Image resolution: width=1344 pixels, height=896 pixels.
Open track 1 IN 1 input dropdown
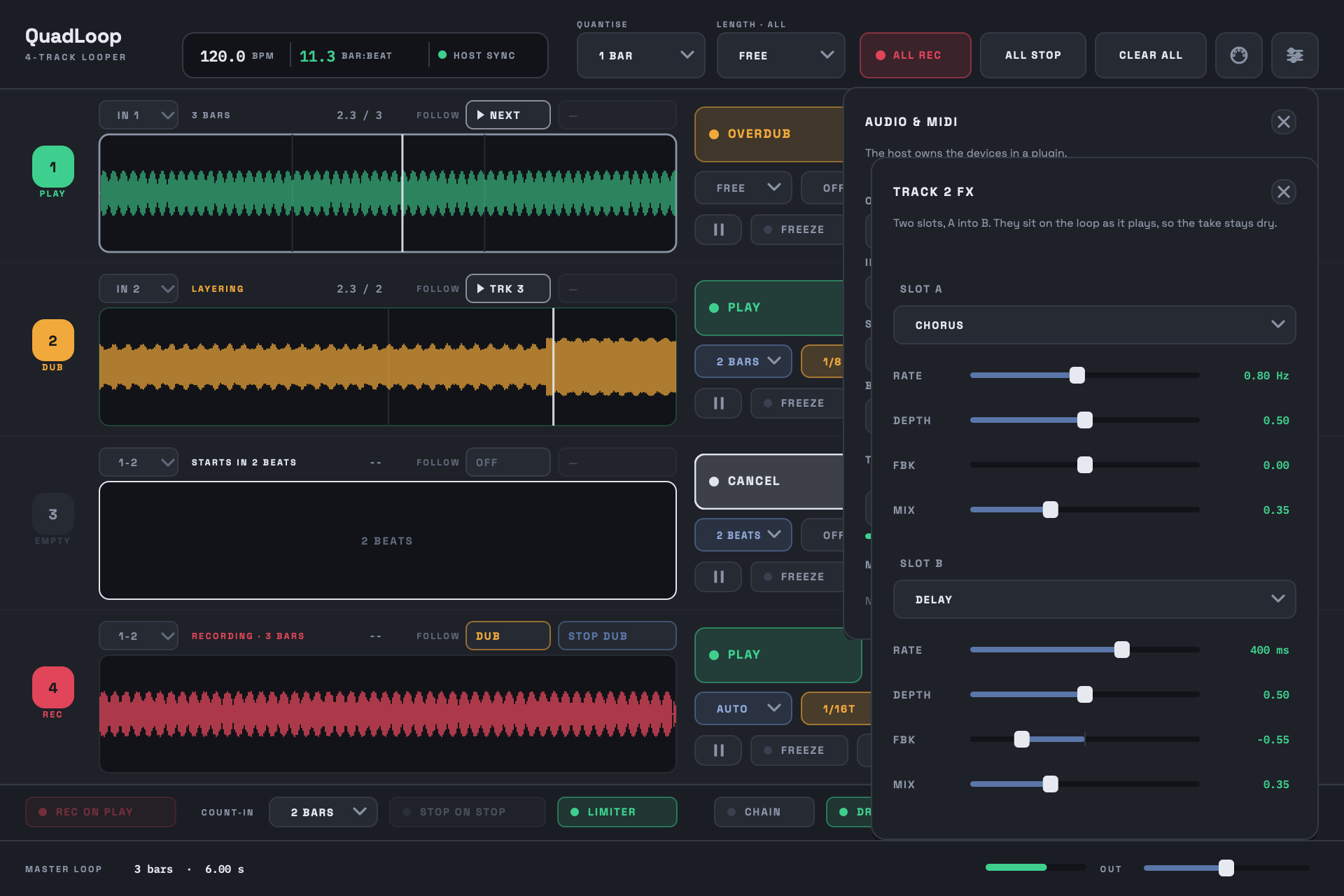click(138, 115)
